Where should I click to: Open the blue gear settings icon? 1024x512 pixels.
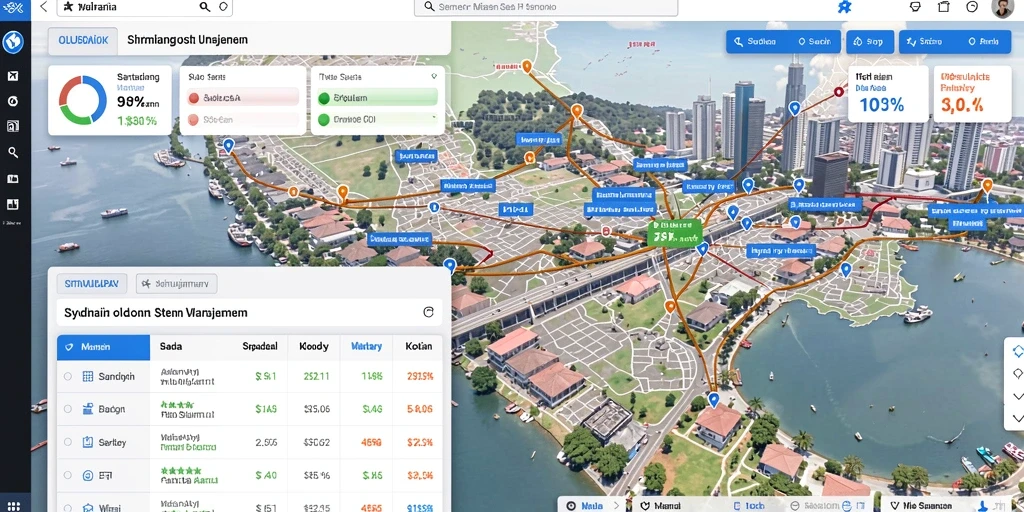coord(844,7)
